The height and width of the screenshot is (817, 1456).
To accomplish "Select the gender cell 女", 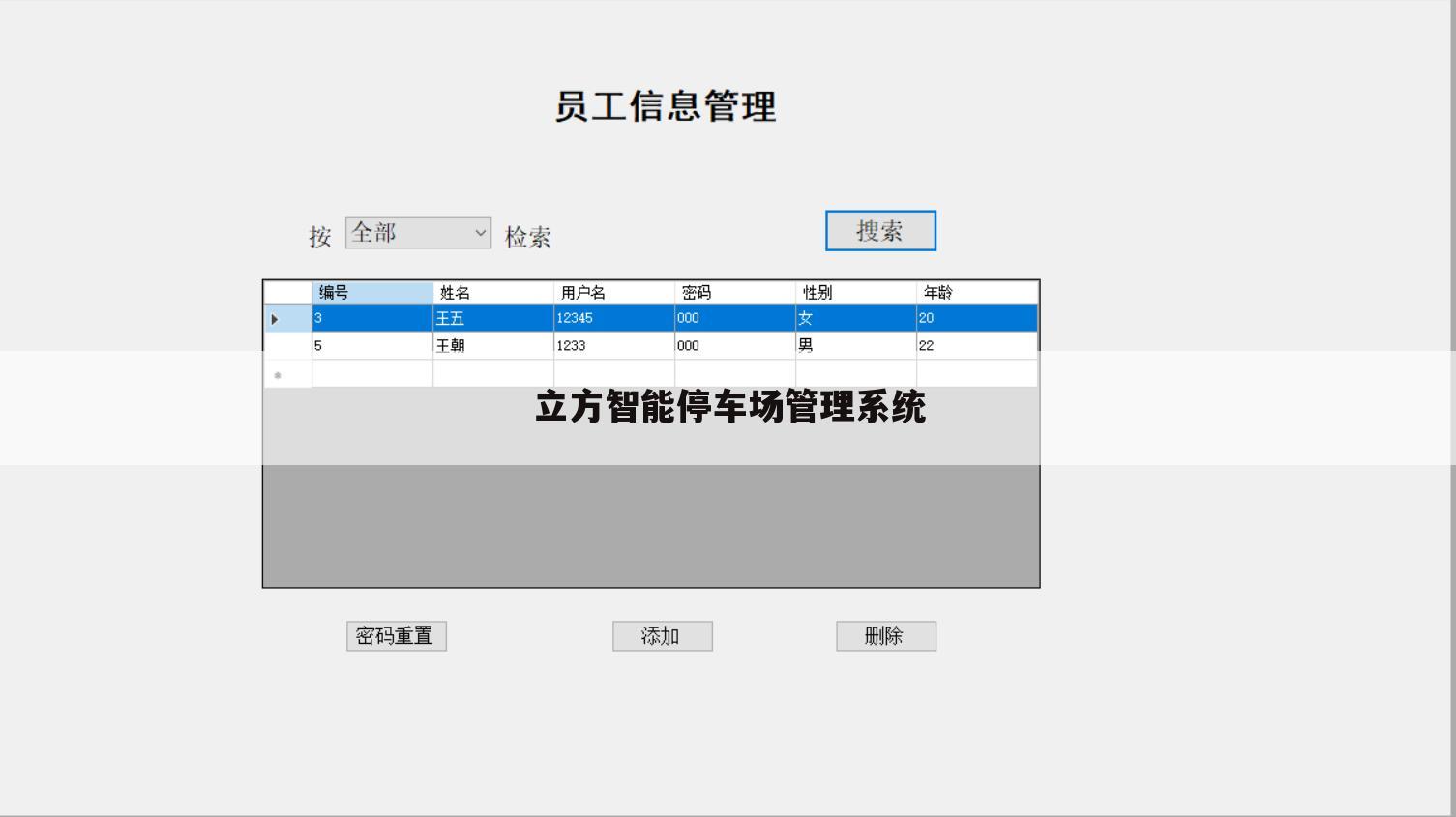I will pos(856,318).
